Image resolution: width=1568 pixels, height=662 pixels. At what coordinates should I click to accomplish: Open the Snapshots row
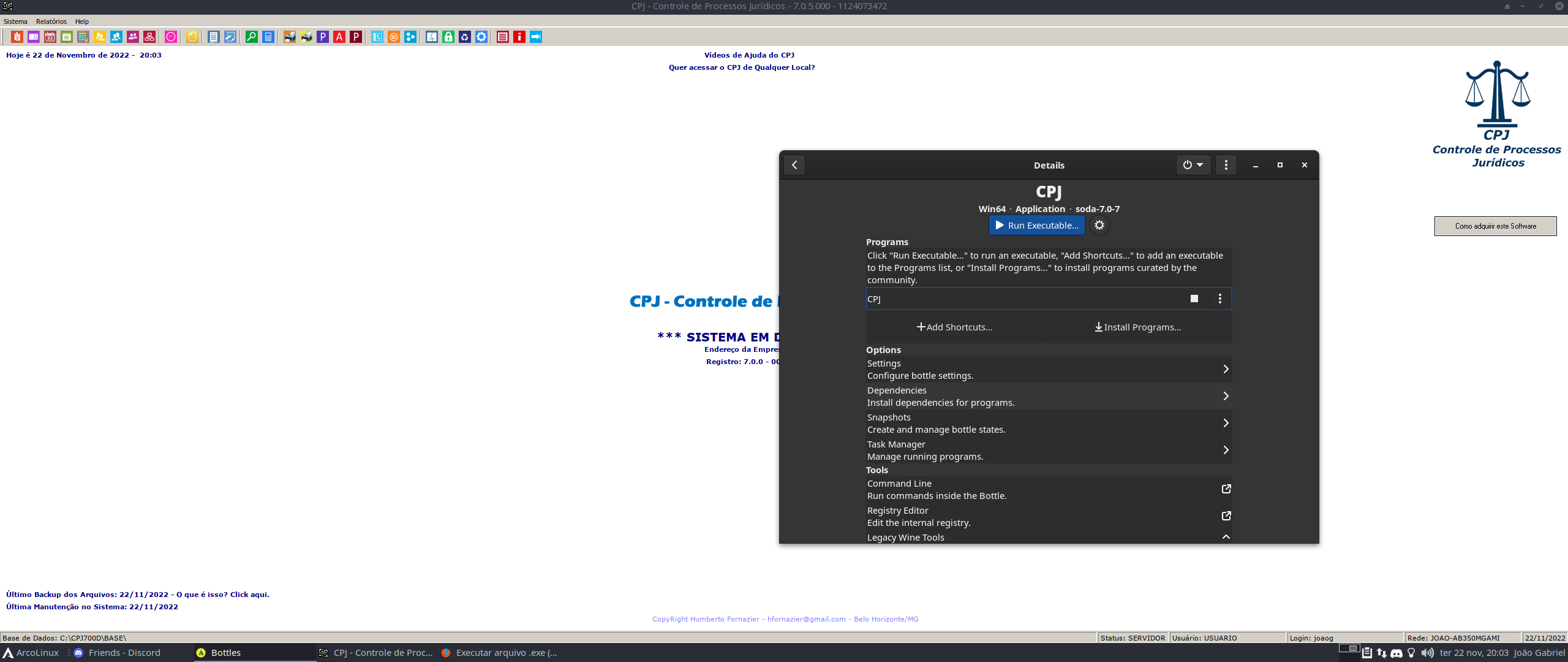(x=1049, y=423)
